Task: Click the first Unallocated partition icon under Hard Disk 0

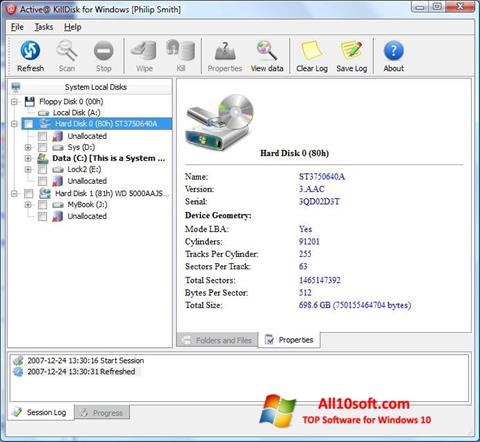Action: click(57, 136)
